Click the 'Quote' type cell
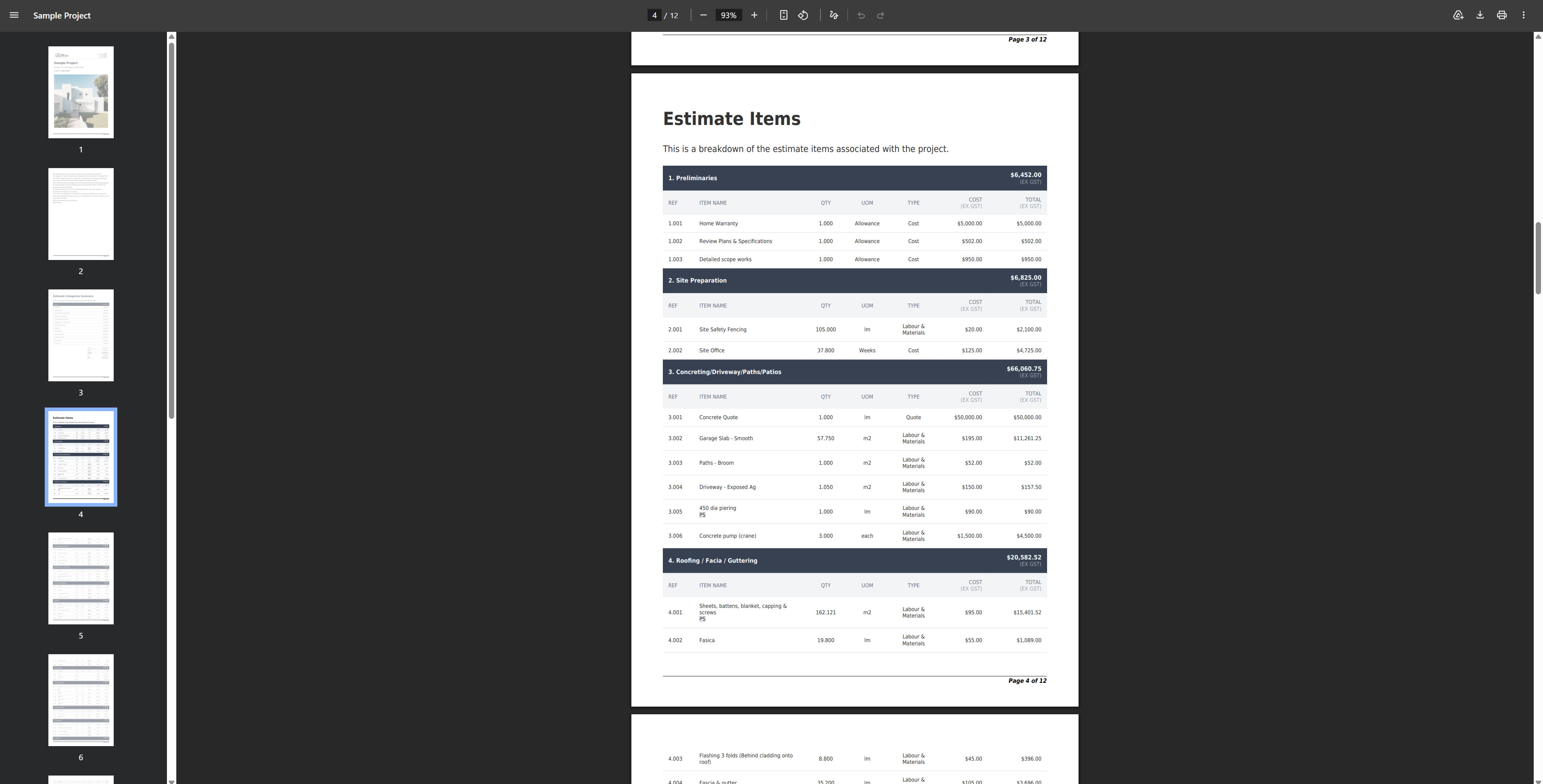This screenshot has width=1543, height=784. pos(914,418)
